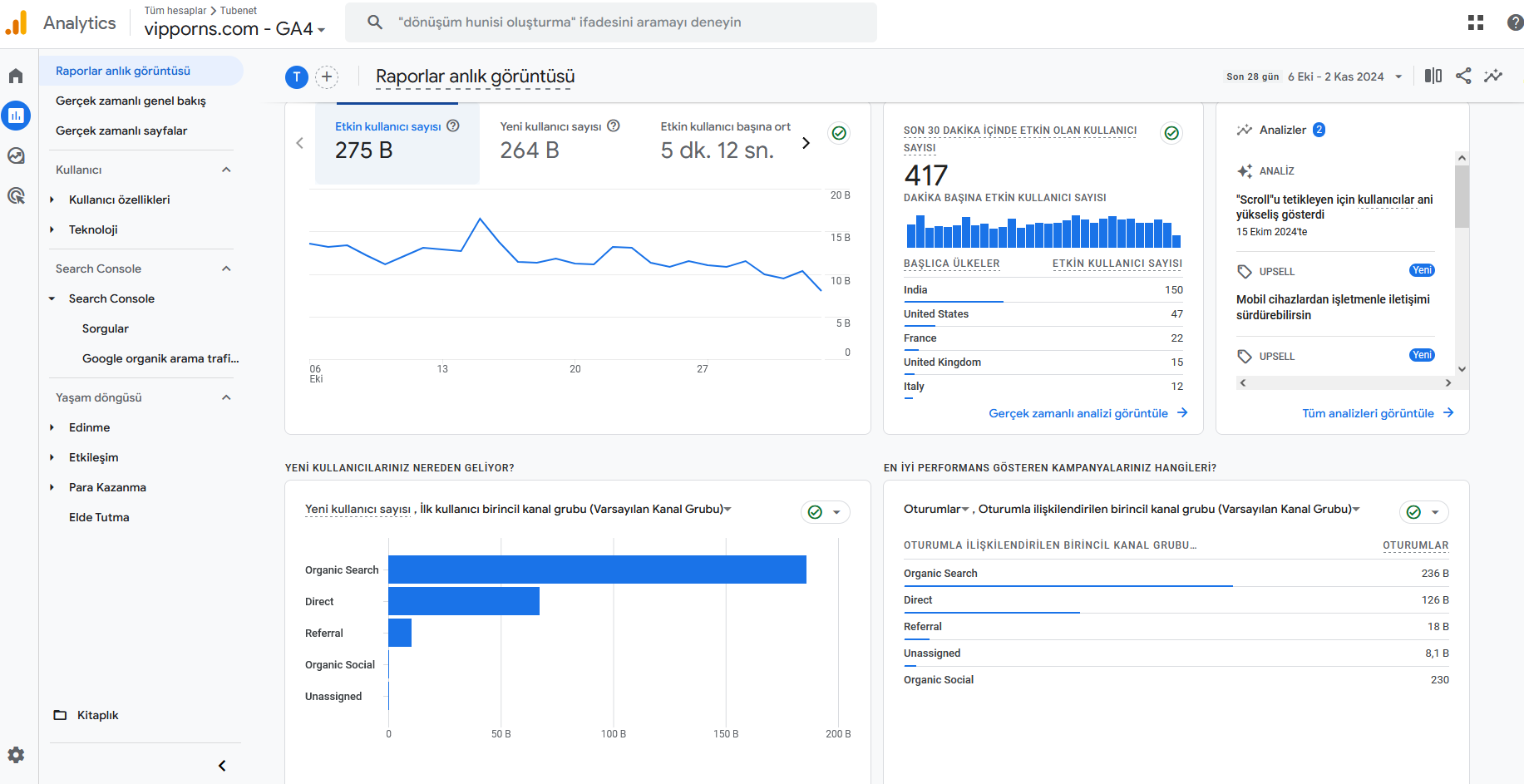This screenshot has width=1524, height=784.
Task: Collapse the Yaşam döngüsü section
Action: click(x=226, y=397)
